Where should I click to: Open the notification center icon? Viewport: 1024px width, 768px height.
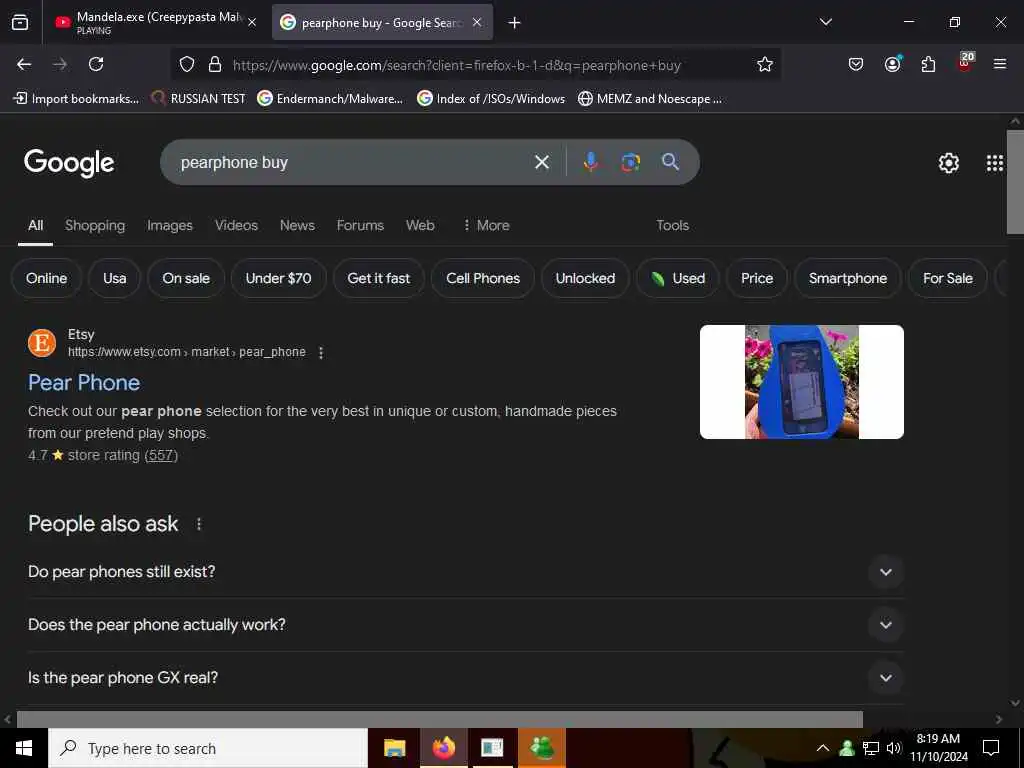tap(991, 748)
